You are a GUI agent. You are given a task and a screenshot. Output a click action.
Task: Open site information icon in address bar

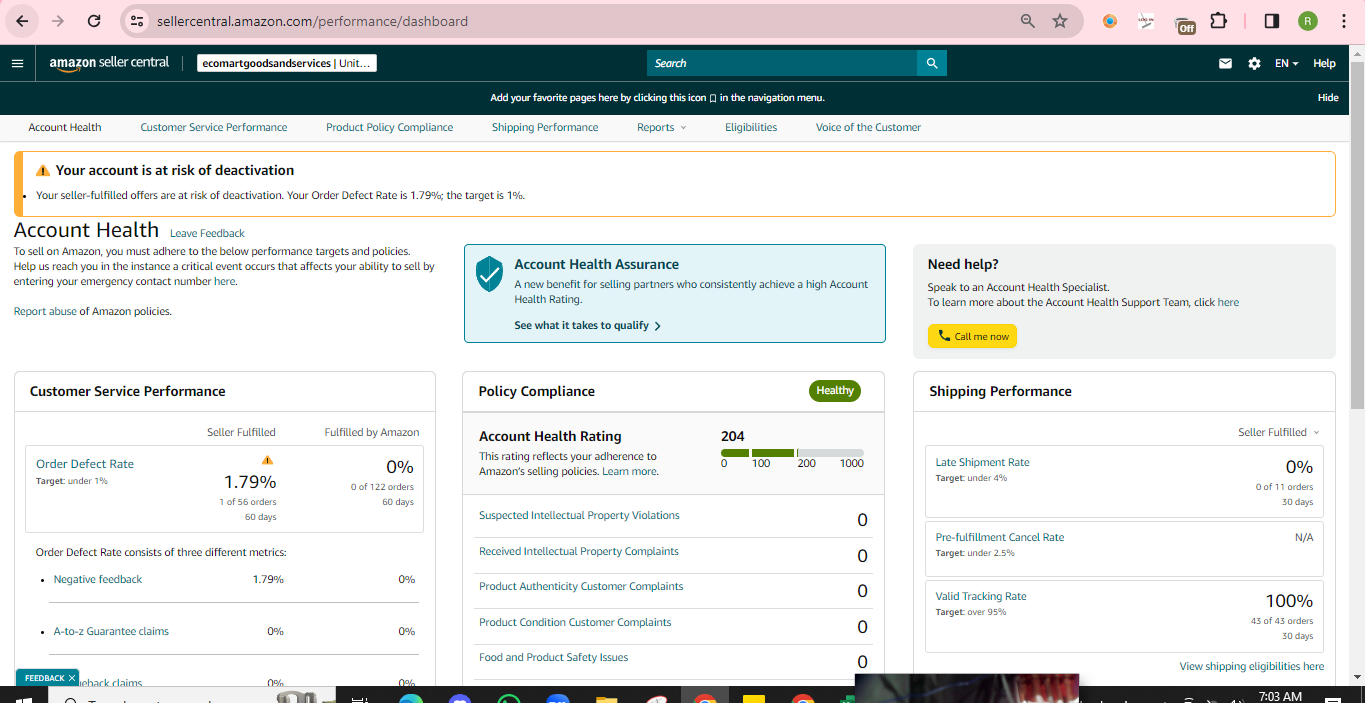138,21
